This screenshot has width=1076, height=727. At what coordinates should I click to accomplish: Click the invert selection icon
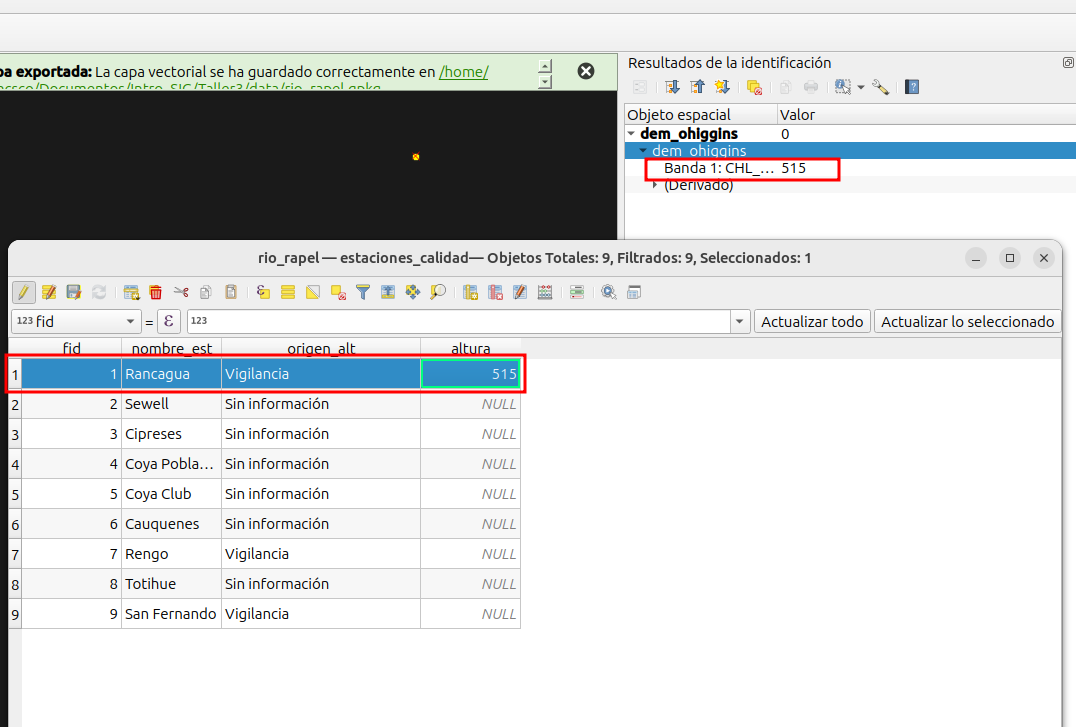click(x=313, y=292)
